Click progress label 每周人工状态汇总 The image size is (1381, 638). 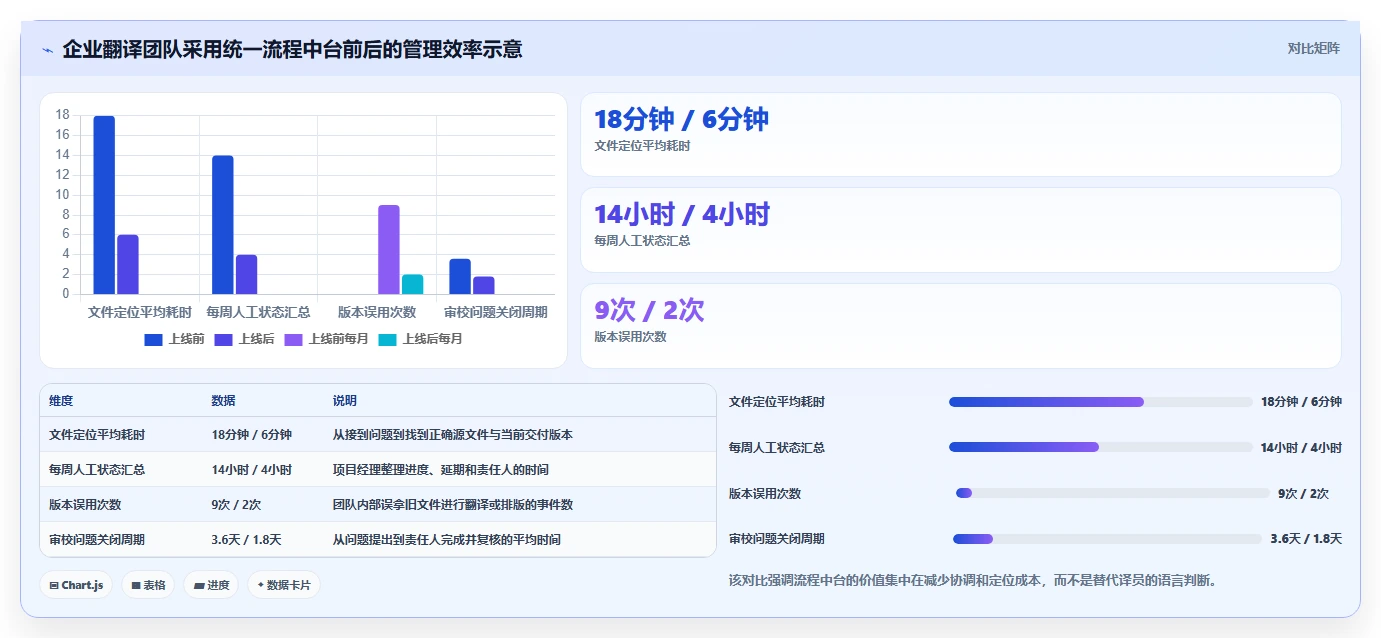pos(777,448)
